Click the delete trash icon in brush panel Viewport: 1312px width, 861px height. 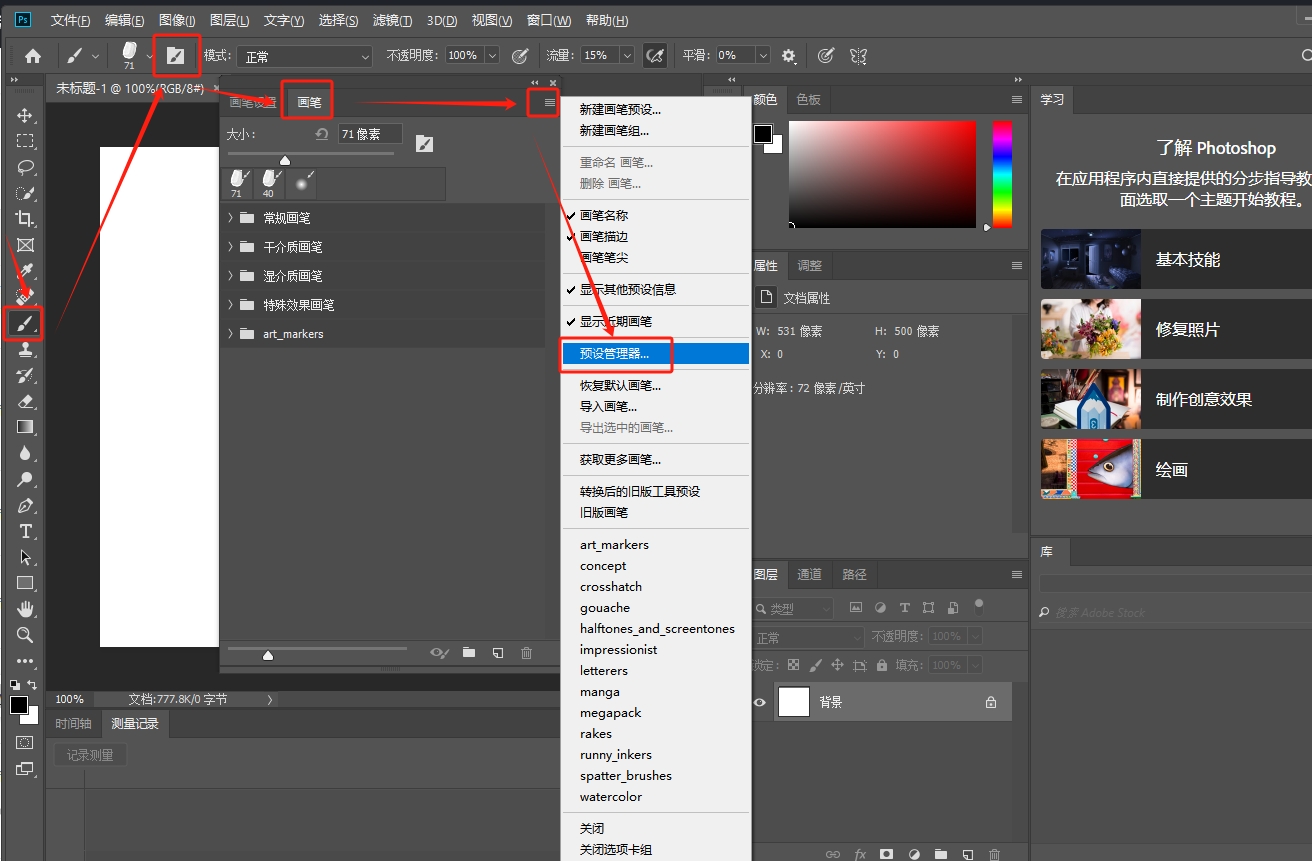point(526,653)
